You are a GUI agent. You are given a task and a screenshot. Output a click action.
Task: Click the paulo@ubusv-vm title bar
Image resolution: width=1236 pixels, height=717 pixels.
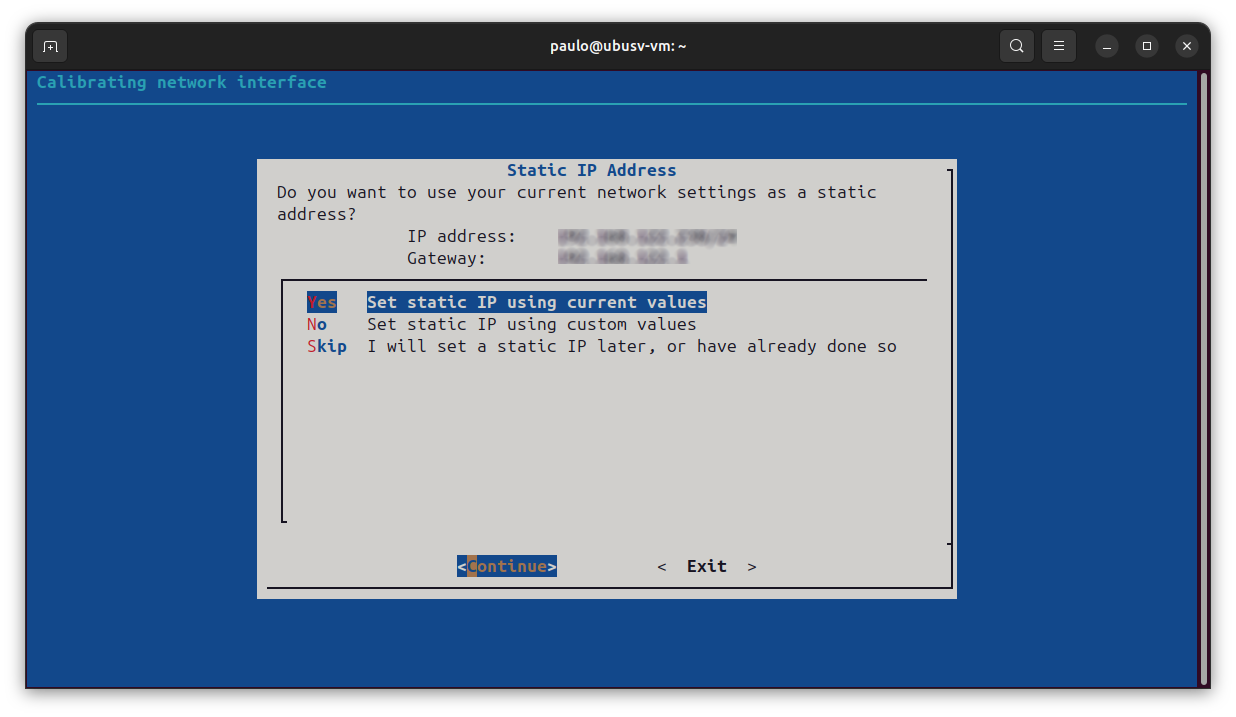618,45
